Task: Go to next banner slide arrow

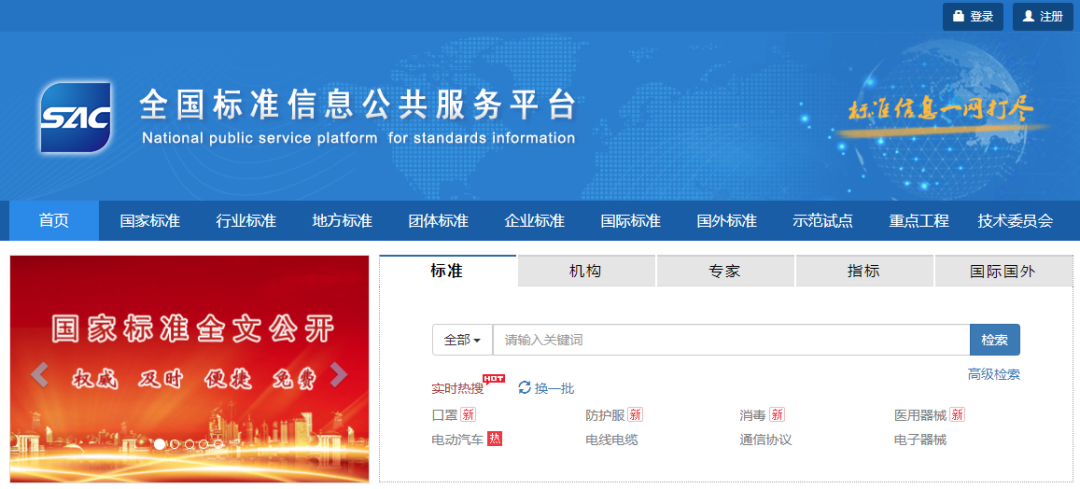Action: pos(338,375)
